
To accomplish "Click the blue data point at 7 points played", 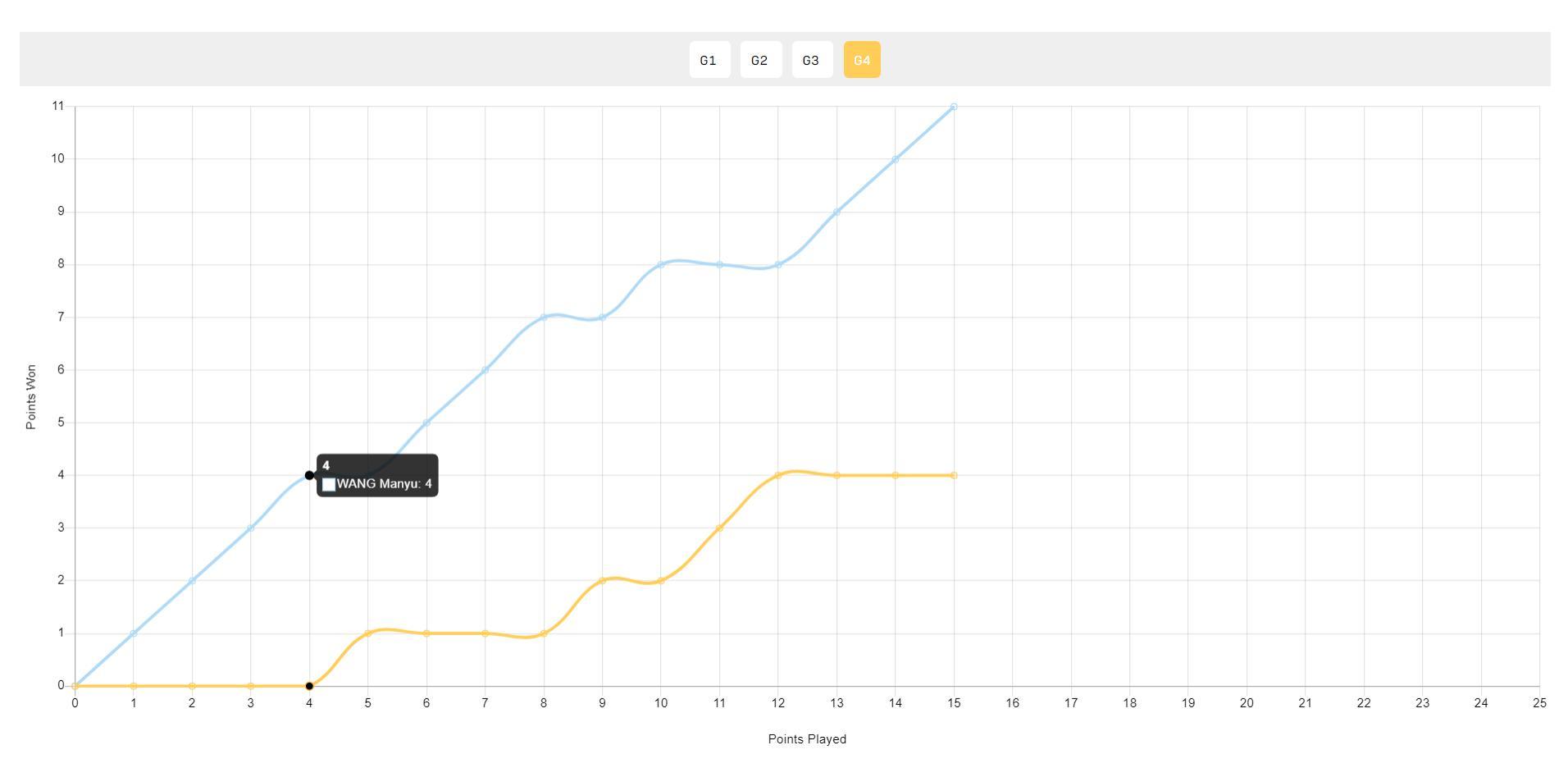I will (x=485, y=370).
